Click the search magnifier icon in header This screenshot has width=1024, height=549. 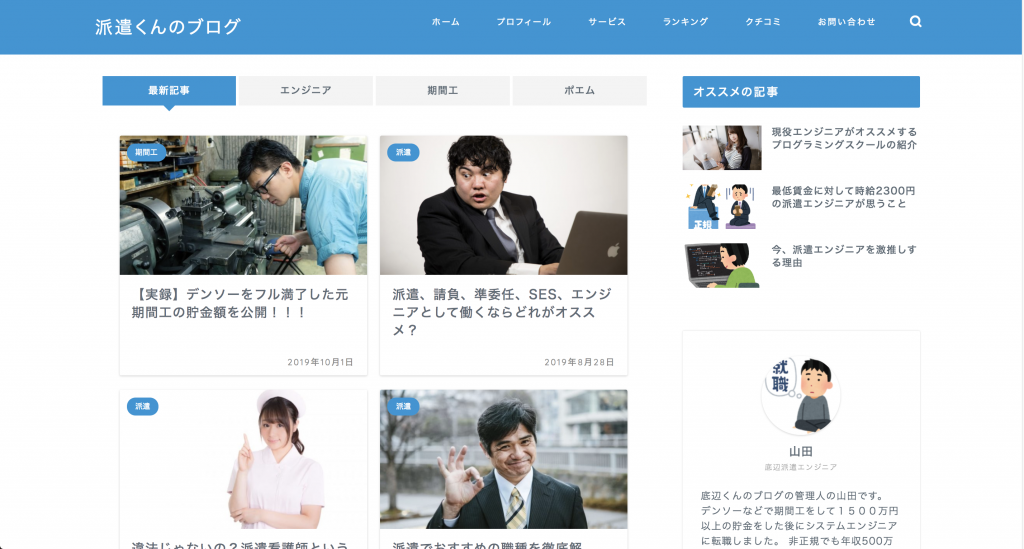(x=915, y=22)
